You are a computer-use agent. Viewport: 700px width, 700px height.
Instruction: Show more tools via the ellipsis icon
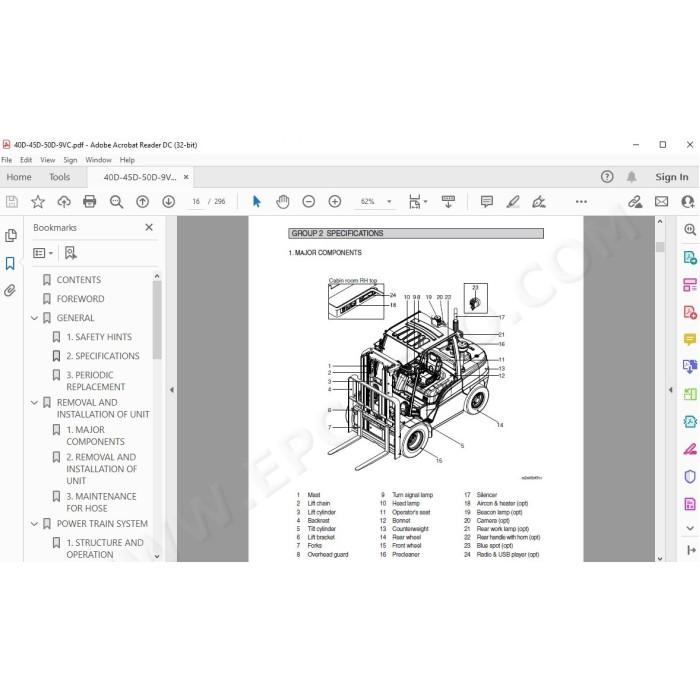coord(581,202)
